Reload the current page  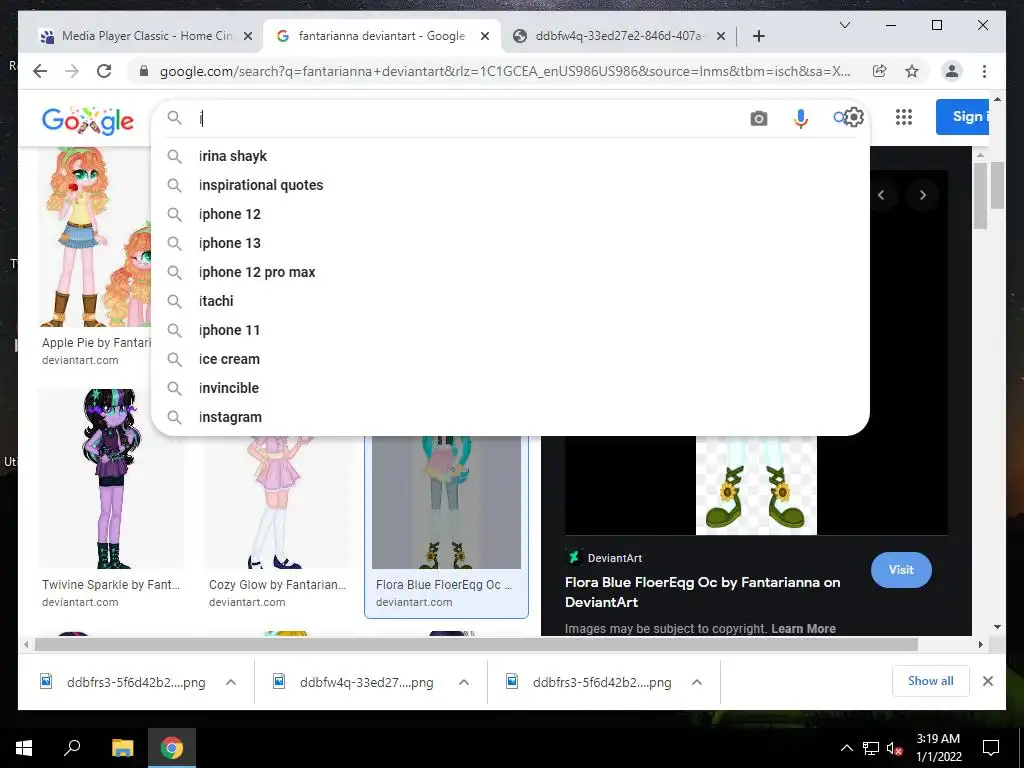pyautogui.click(x=104, y=71)
